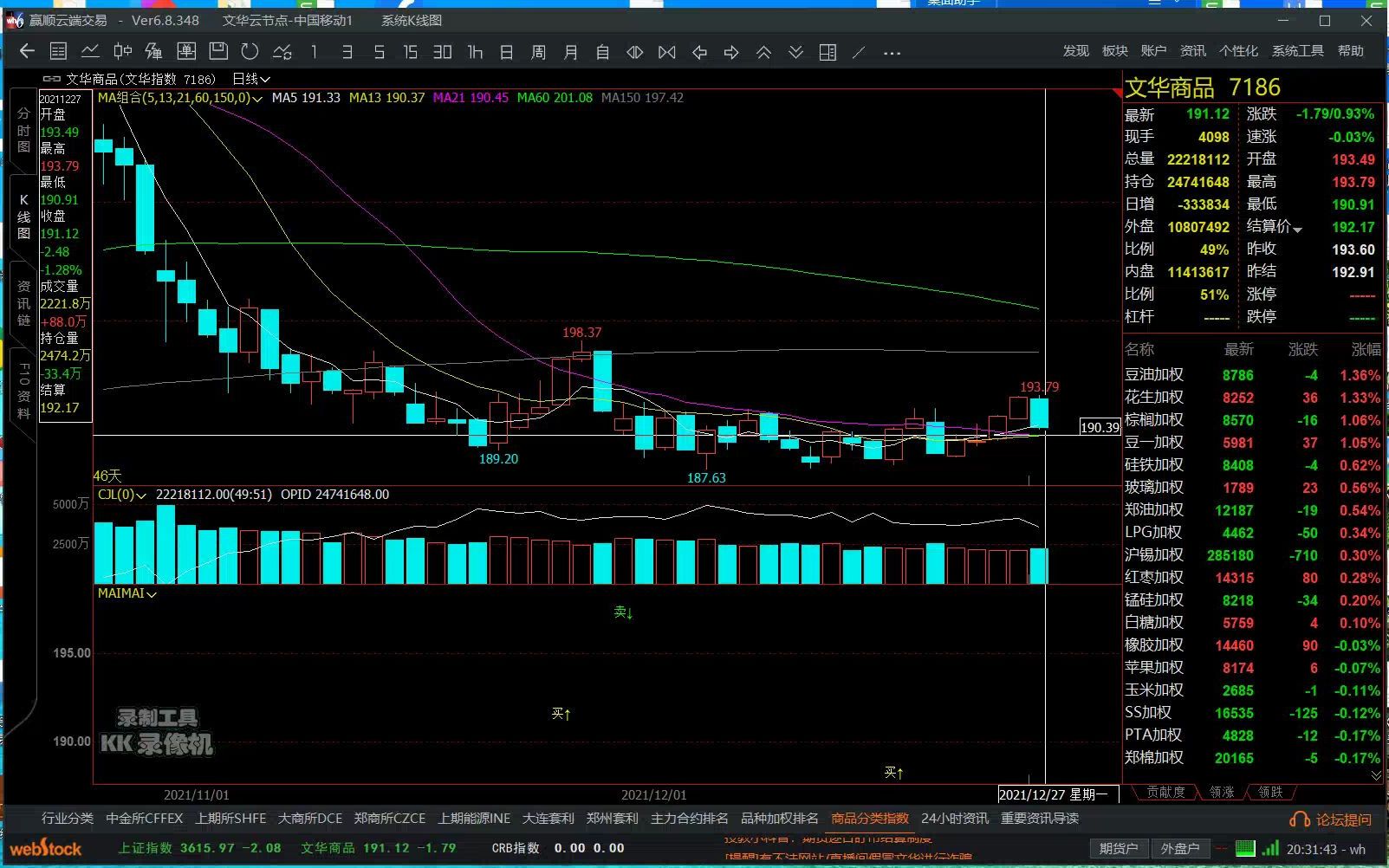Open the quote list view icon
The height and width of the screenshot is (868, 1389).
tap(58, 52)
